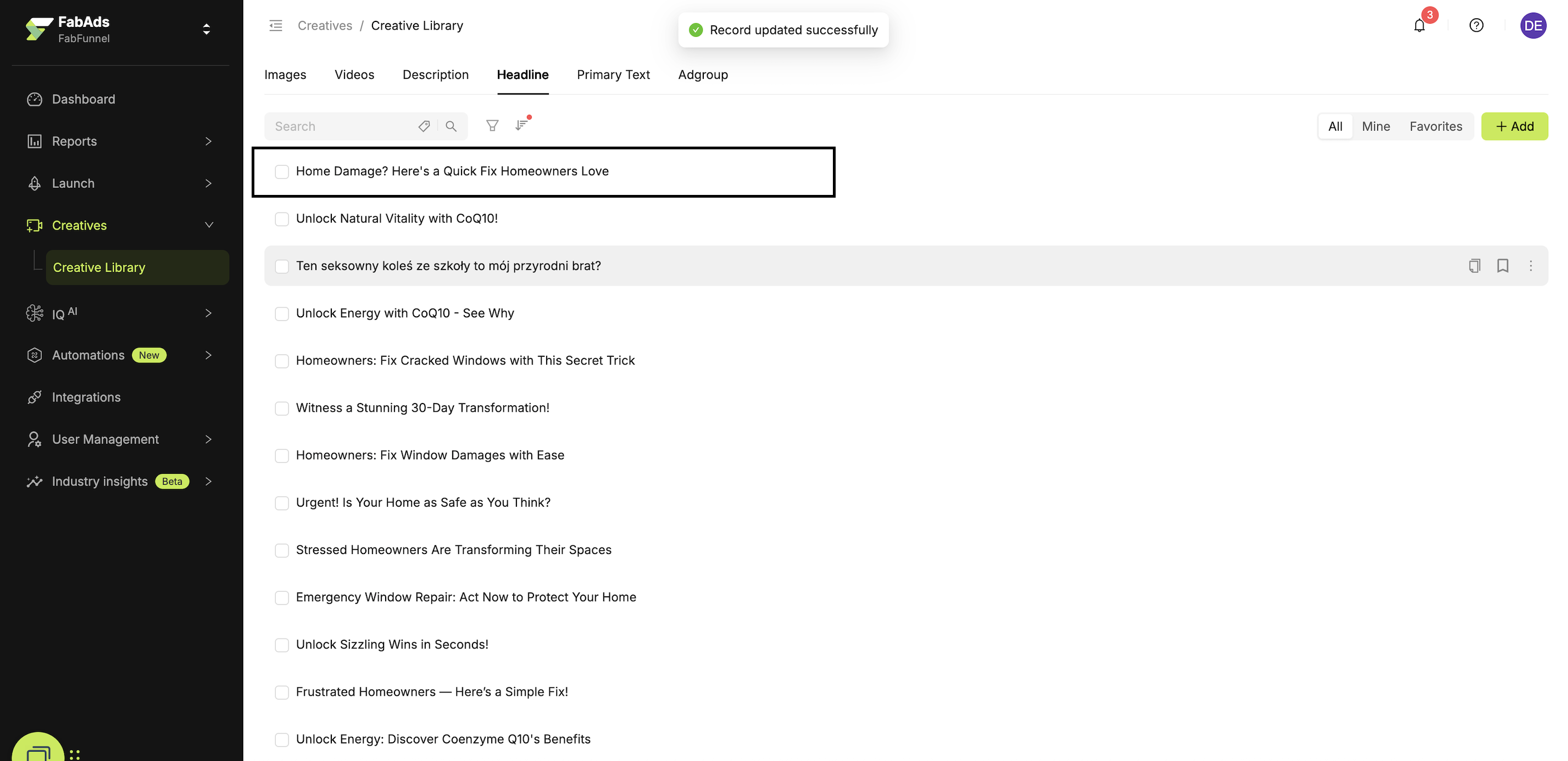
Task: Click the tag icon in search box
Action: click(424, 126)
